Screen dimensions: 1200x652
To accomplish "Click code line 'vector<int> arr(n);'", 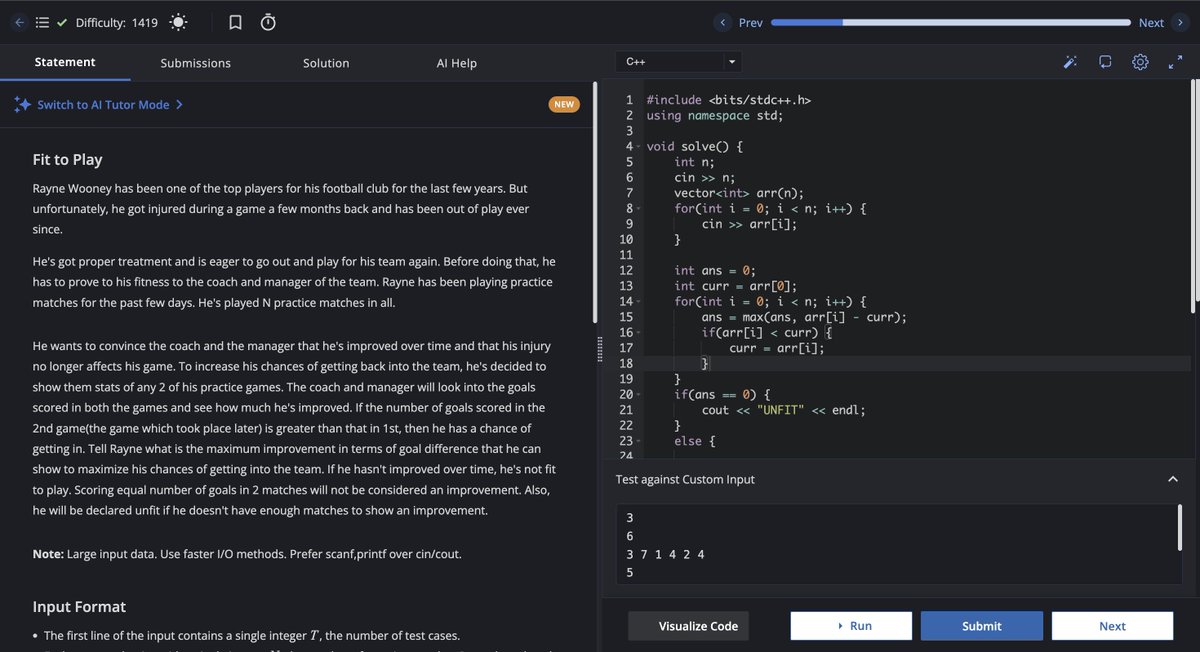I will pyautogui.click(x=738, y=194).
